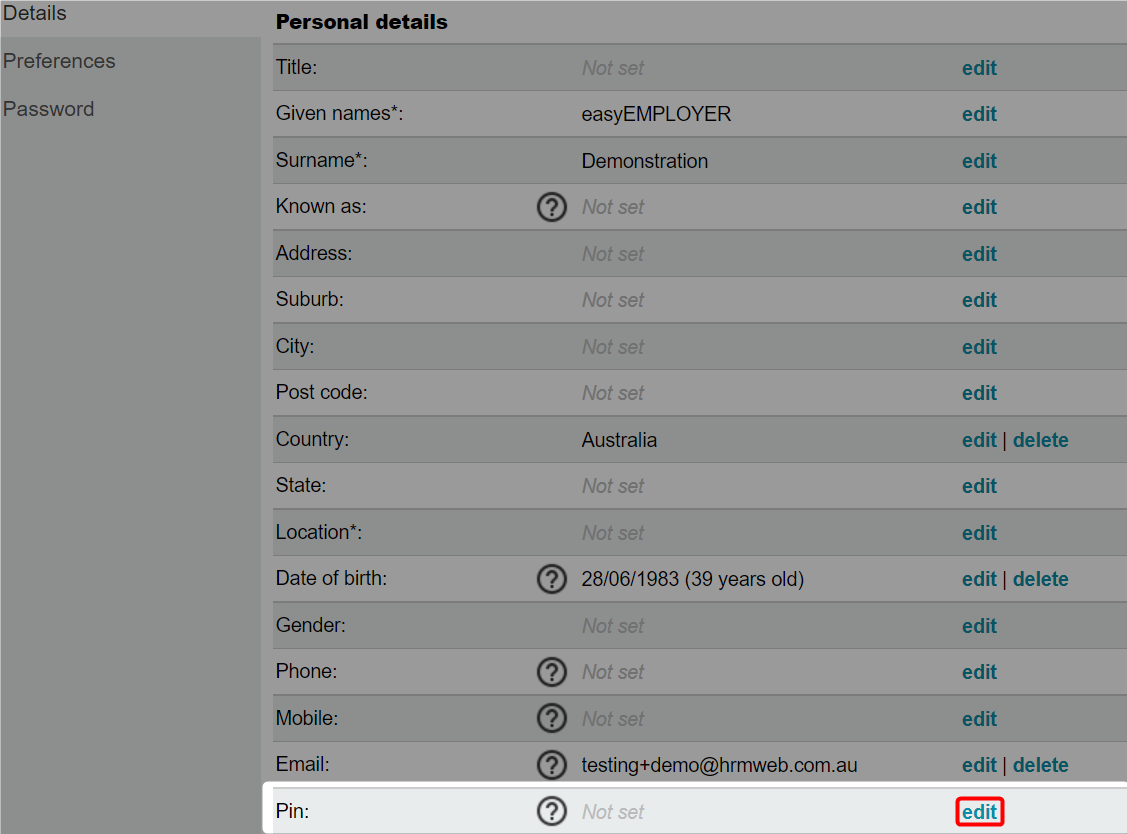Image resolution: width=1127 pixels, height=834 pixels.
Task: Edit the Gender field
Action: point(979,626)
